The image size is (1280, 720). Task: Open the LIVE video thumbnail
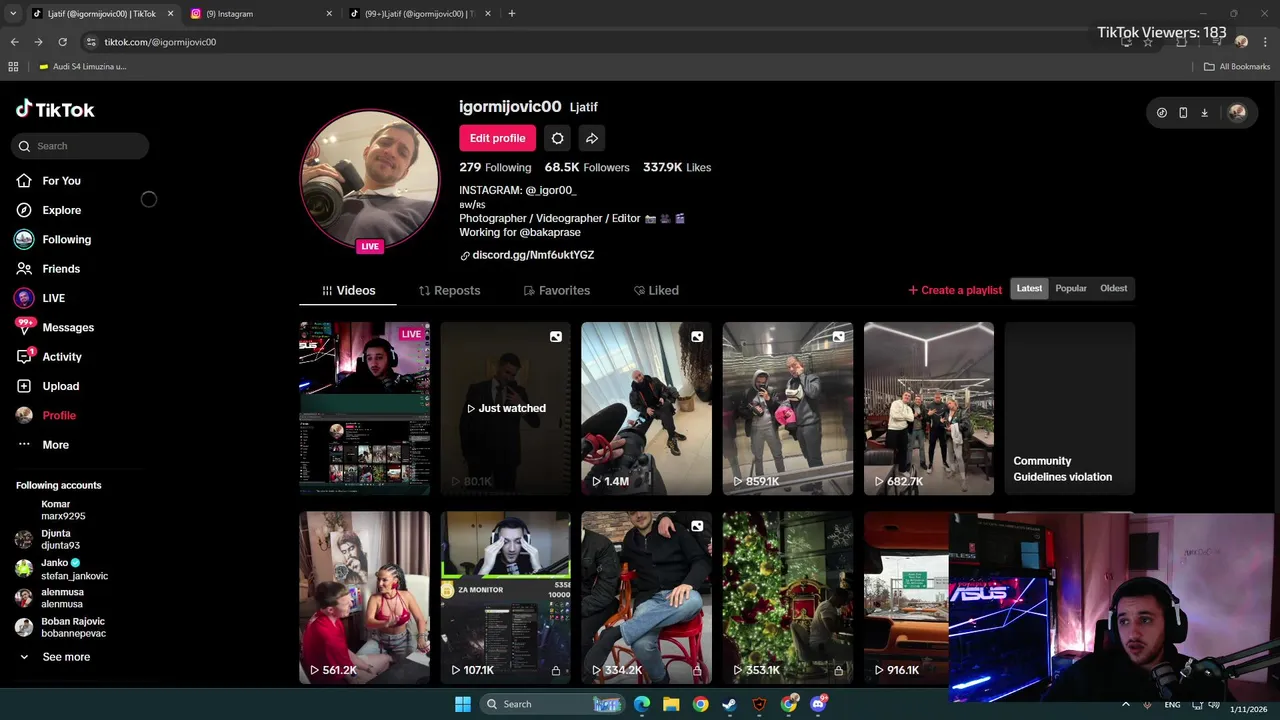[364, 408]
